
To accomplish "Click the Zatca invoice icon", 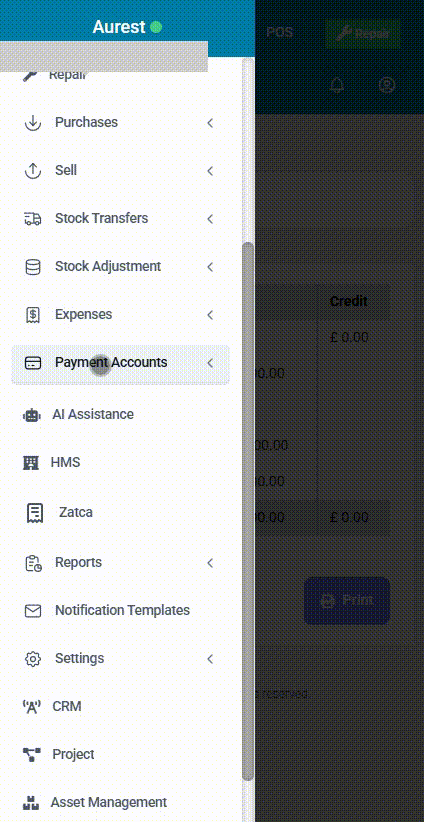I will [x=35, y=512].
